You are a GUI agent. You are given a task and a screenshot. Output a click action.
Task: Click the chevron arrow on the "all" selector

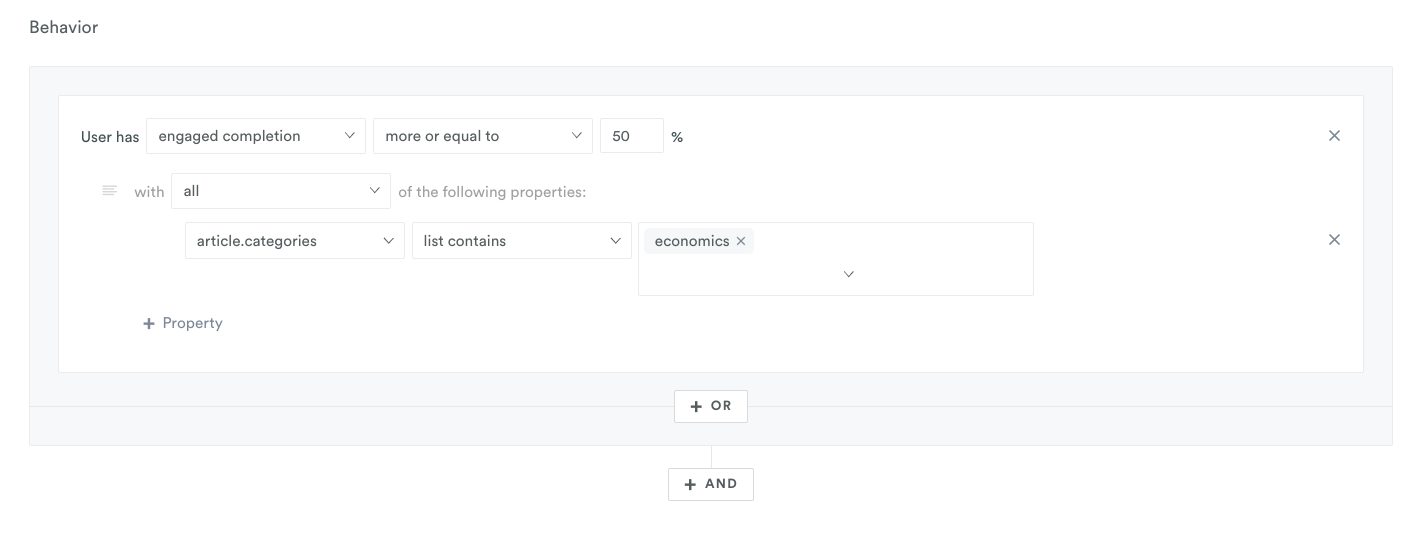[374, 190]
